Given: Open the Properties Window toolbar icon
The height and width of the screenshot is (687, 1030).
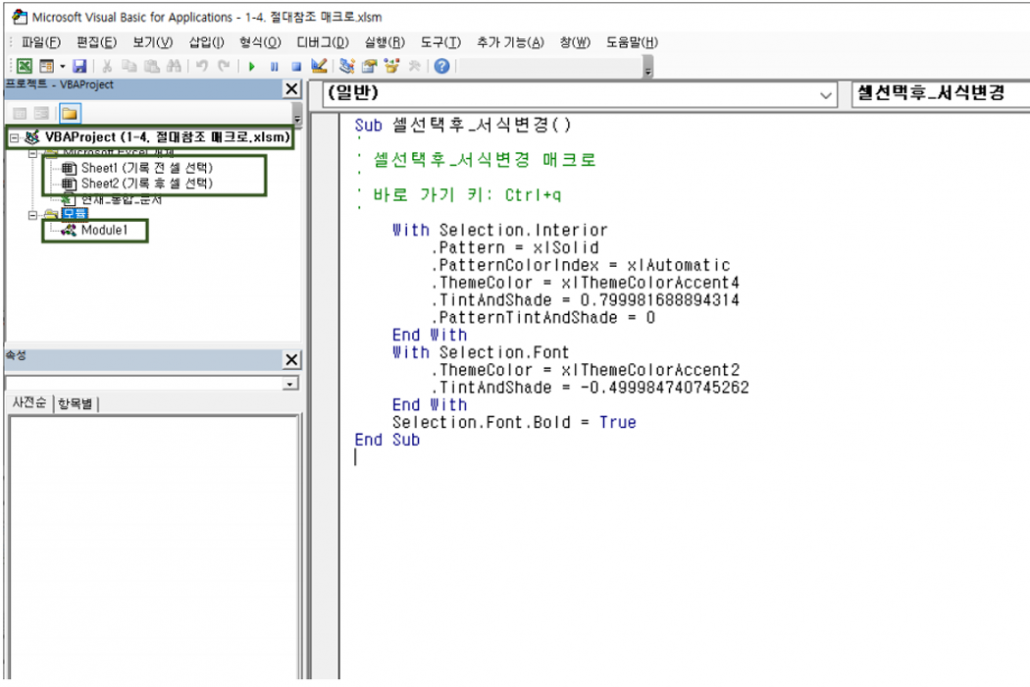Looking at the screenshot, I should (369, 66).
